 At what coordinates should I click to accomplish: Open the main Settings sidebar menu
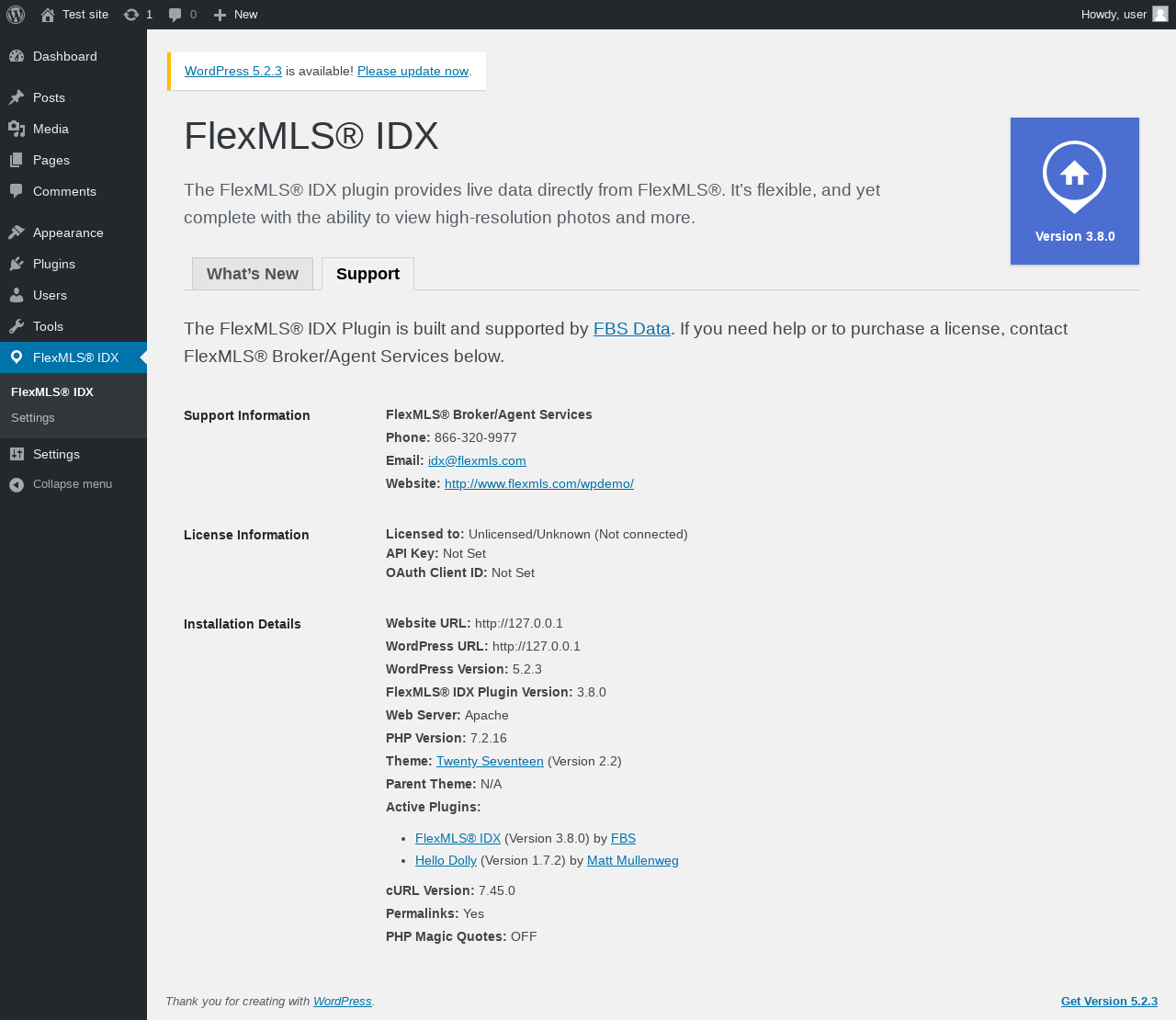73,454
